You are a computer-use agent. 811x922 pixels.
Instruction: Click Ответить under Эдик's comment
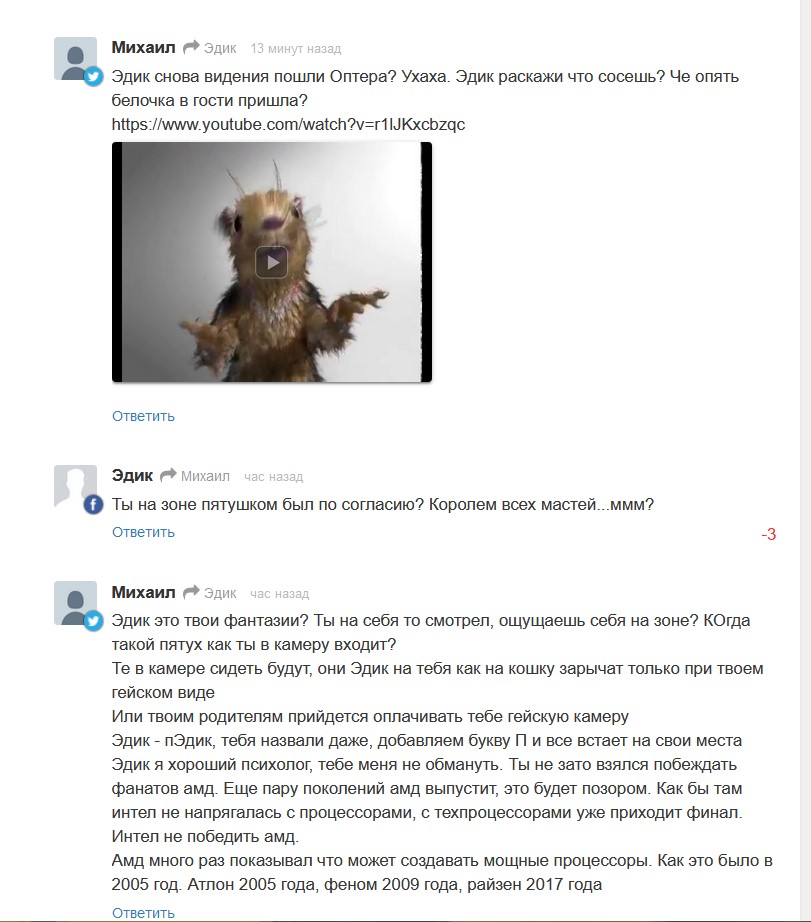click(143, 532)
